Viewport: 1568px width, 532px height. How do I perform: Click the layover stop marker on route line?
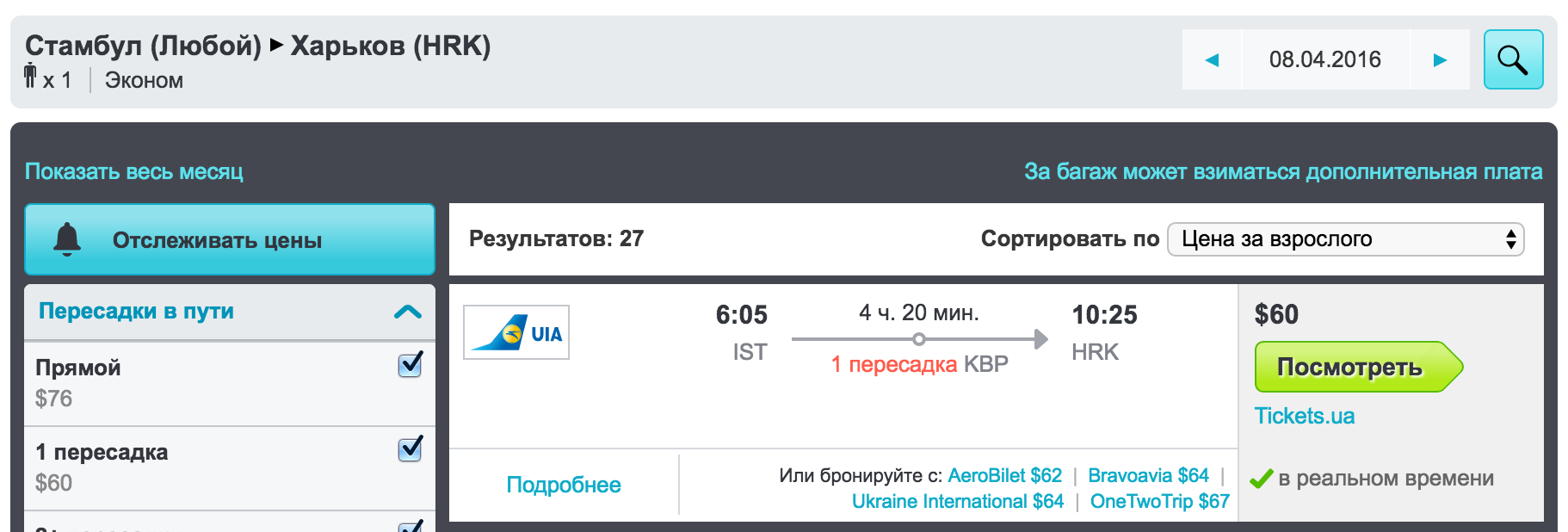click(919, 339)
